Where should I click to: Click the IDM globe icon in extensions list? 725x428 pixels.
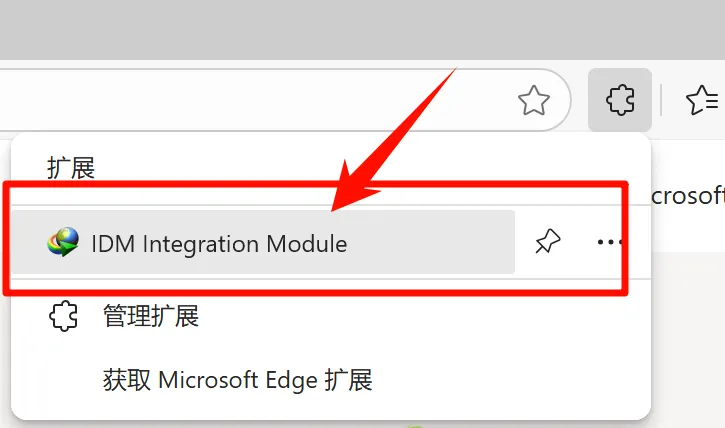coord(63,243)
